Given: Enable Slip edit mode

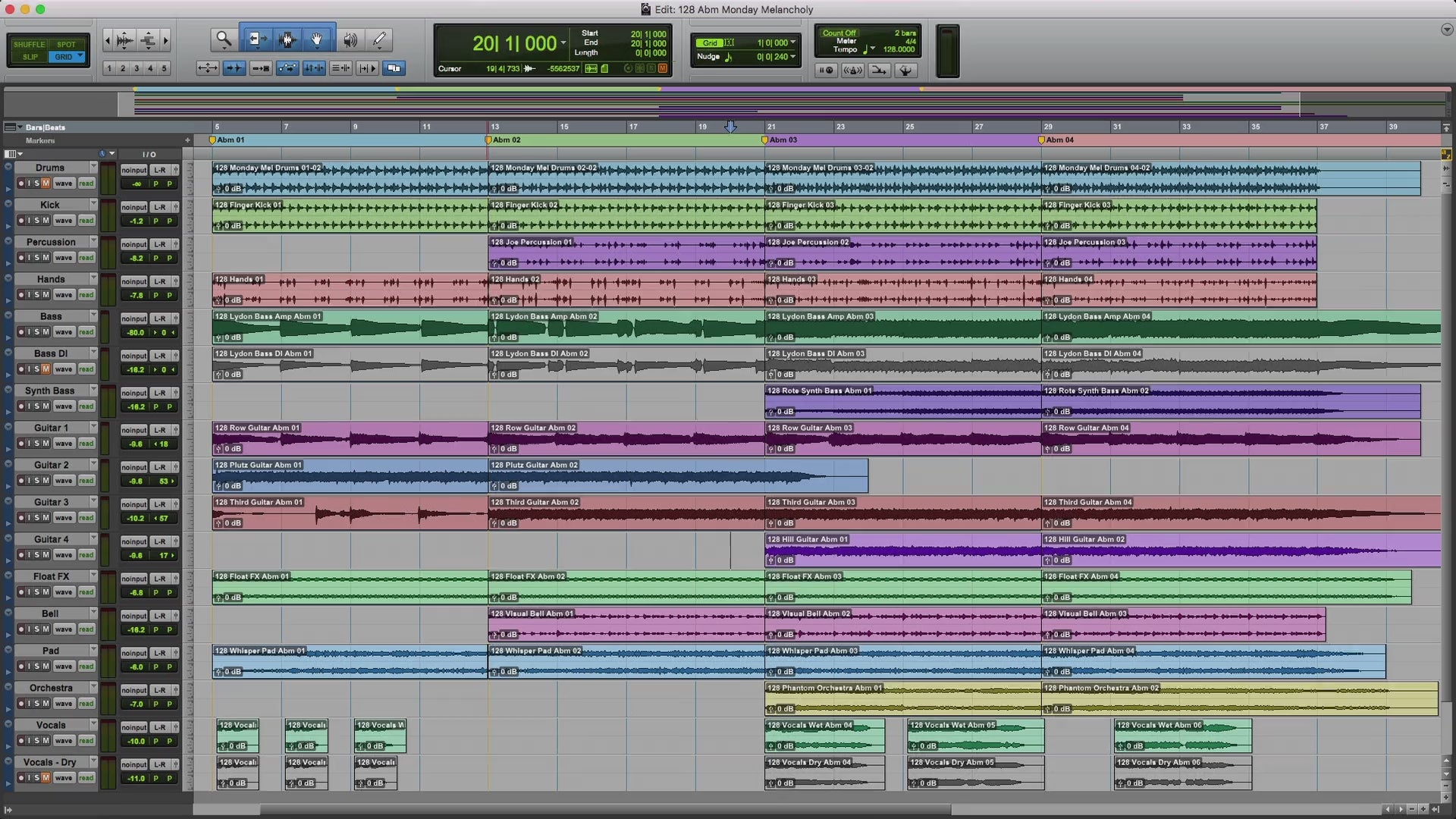Looking at the screenshot, I should point(29,57).
